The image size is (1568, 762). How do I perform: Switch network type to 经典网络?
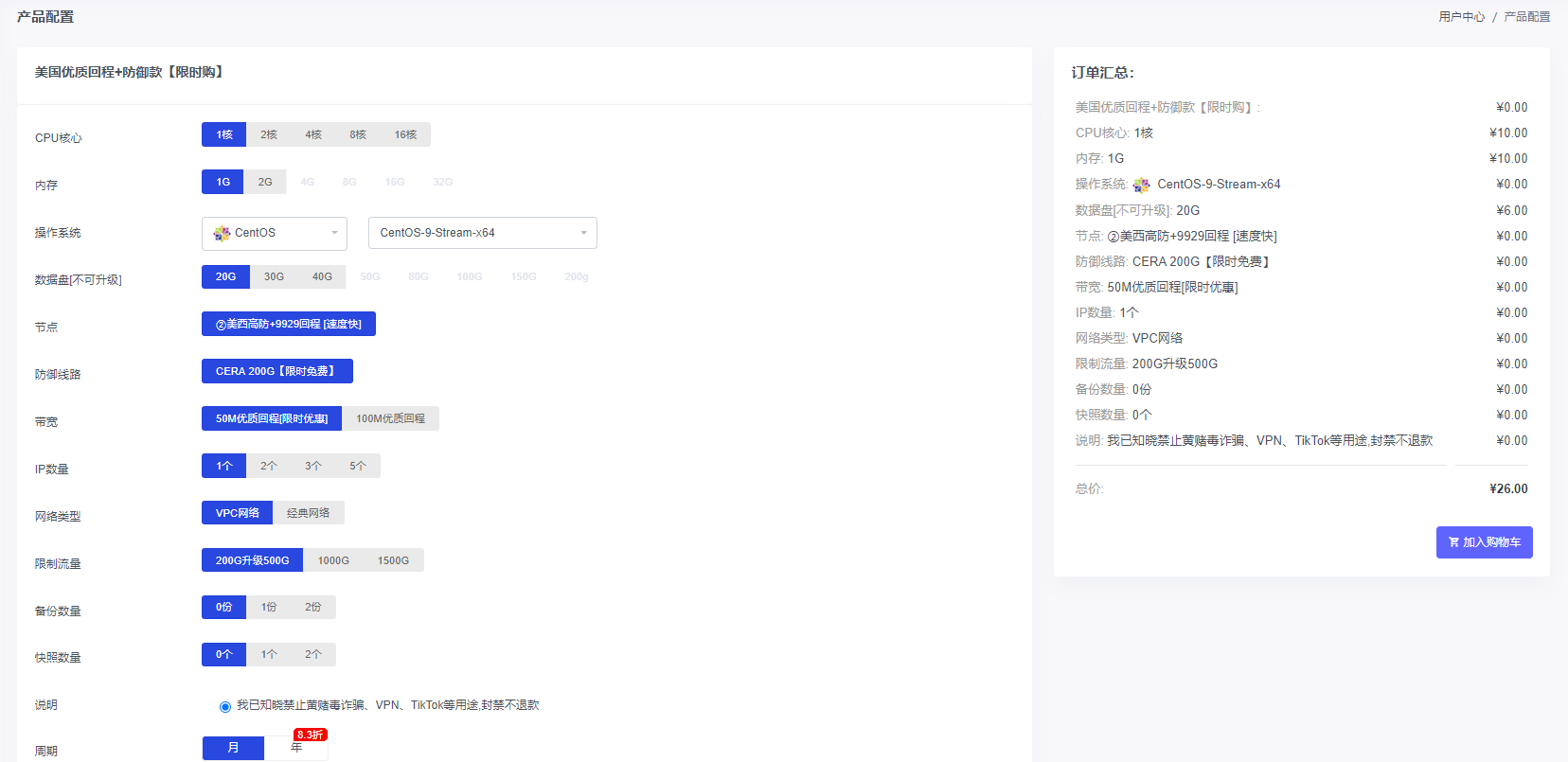pos(308,513)
